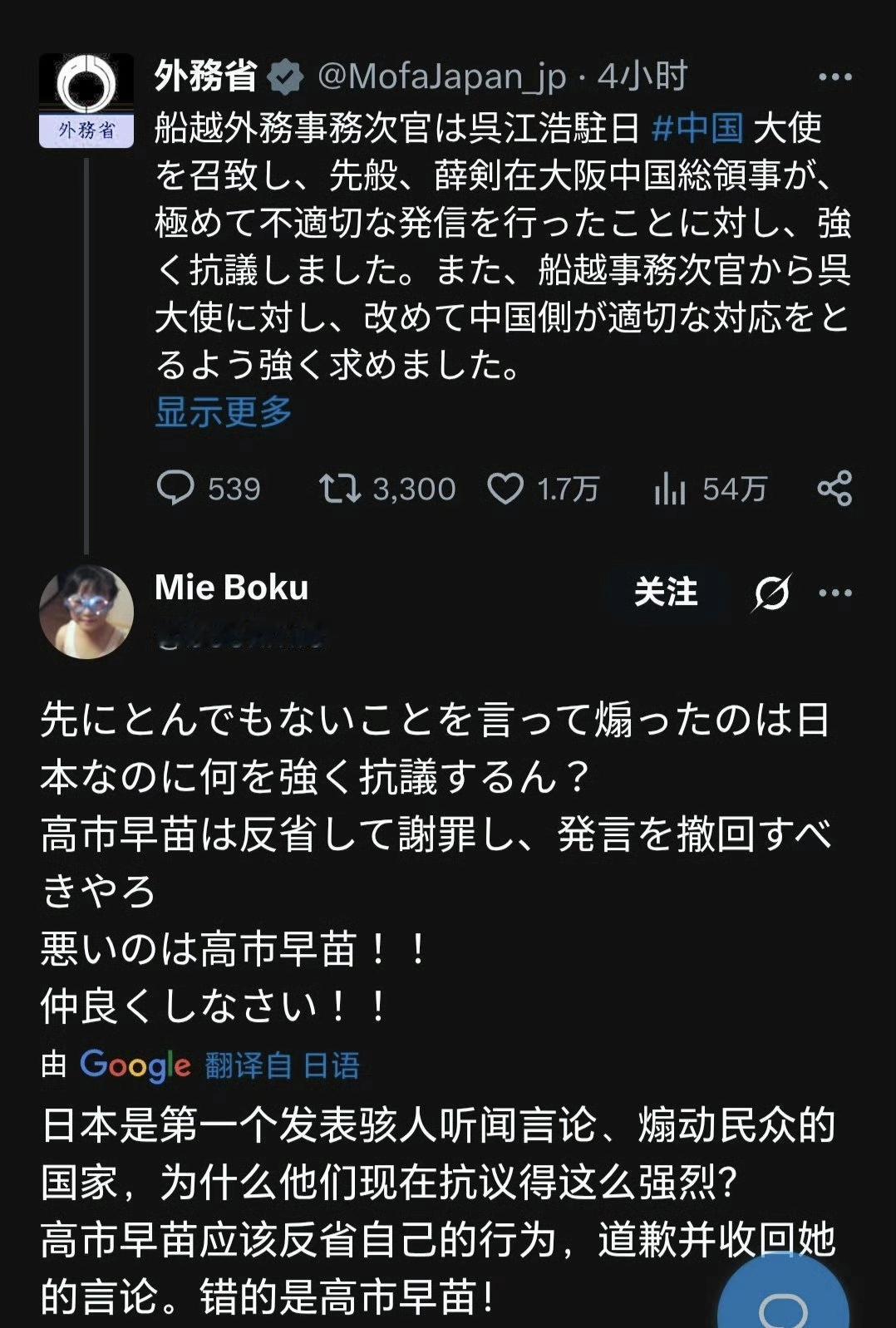This screenshot has height=1328, width=896.
Task: Open three-dot menu beside Mie Boku
Action: click(x=834, y=593)
